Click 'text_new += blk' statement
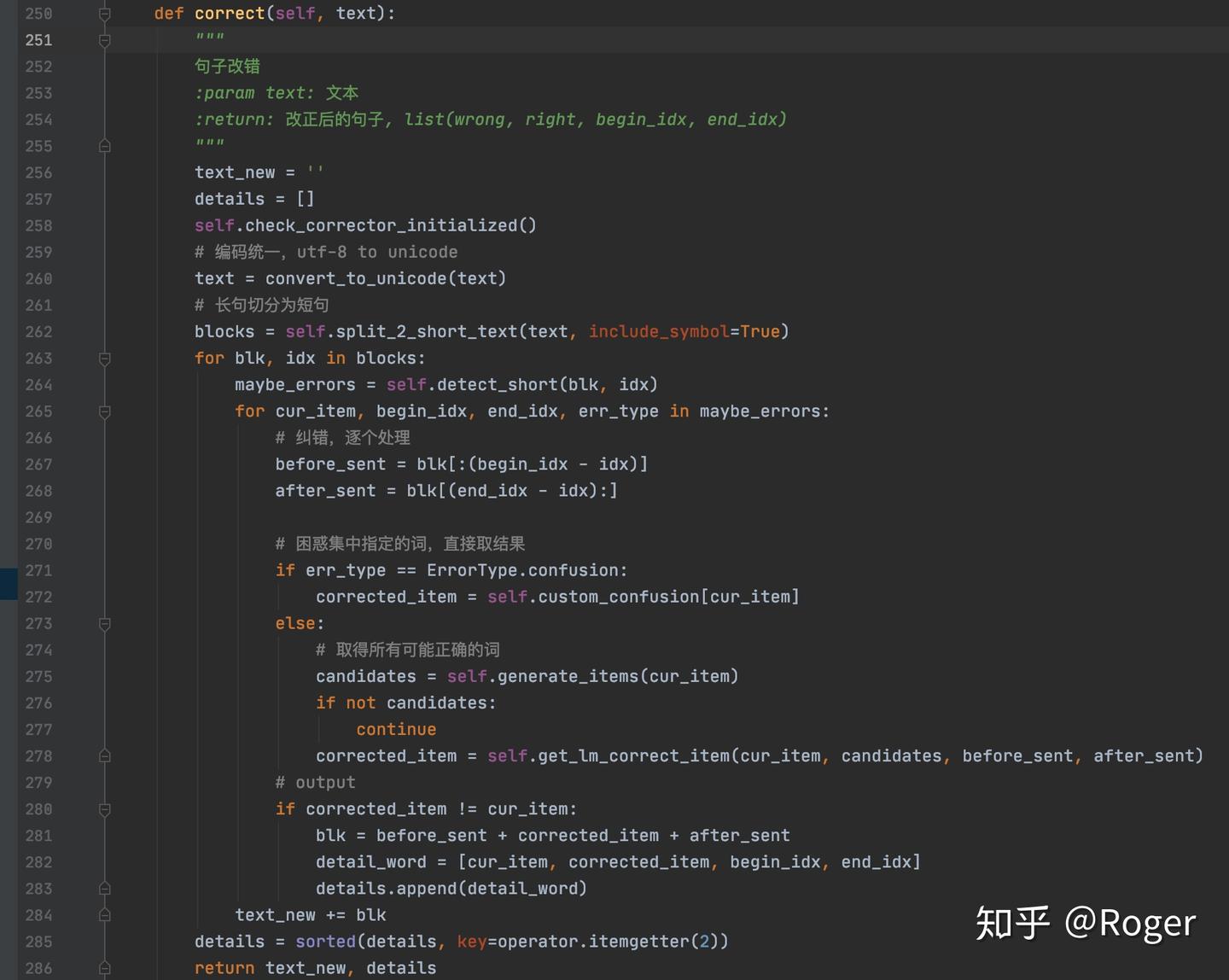 (x=311, y=915)
